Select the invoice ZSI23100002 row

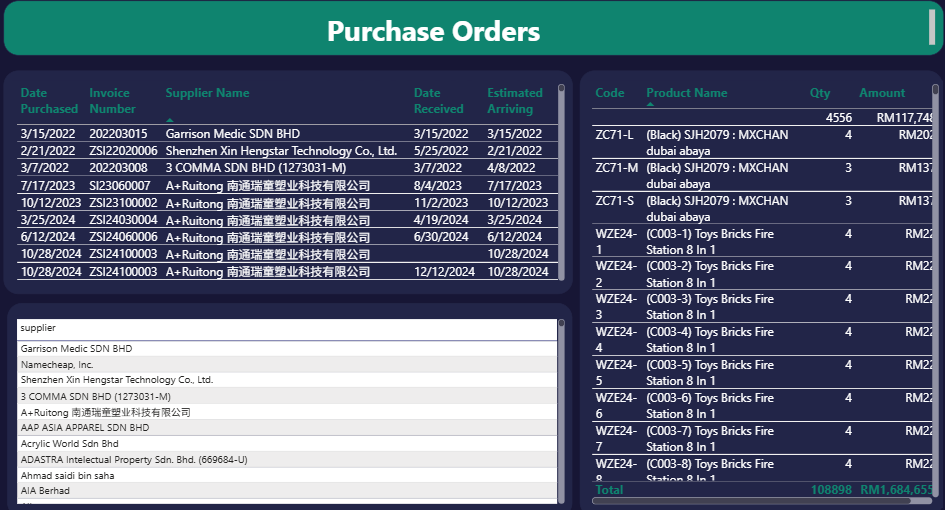coord(287,203)
